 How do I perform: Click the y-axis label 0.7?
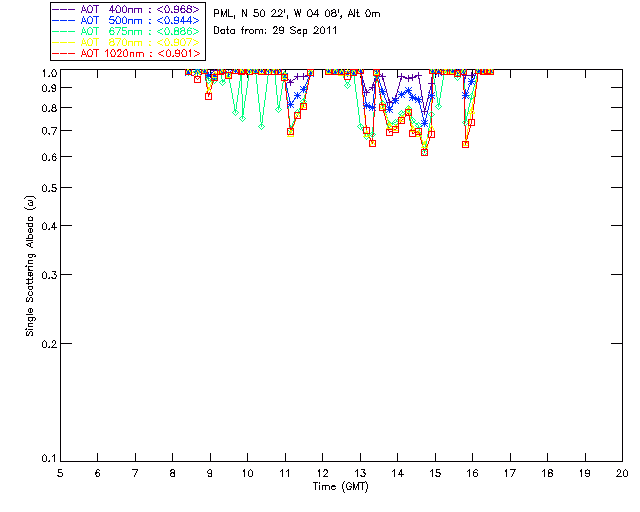(49, 131)
